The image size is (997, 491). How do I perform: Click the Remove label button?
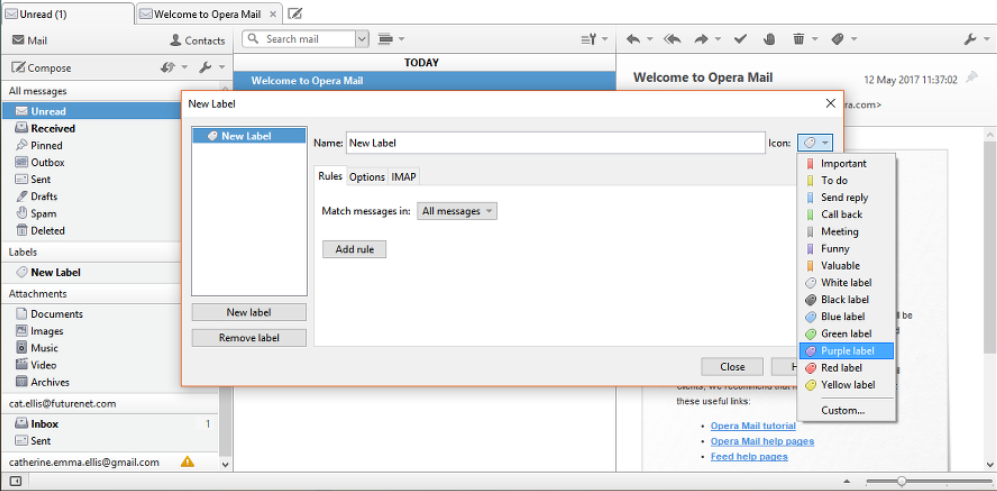point(249,338)
